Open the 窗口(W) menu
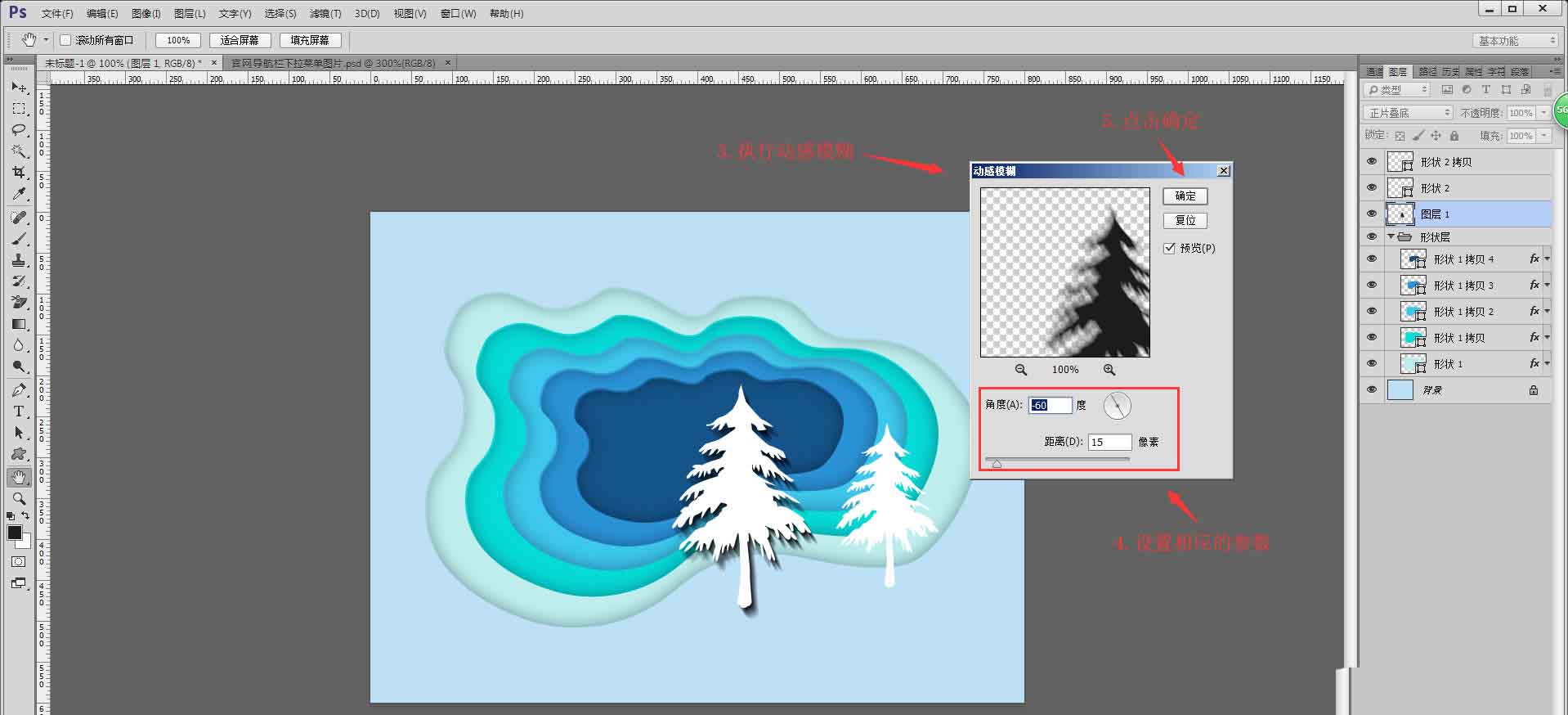The image size is (1568, 715). coord(458,14)
